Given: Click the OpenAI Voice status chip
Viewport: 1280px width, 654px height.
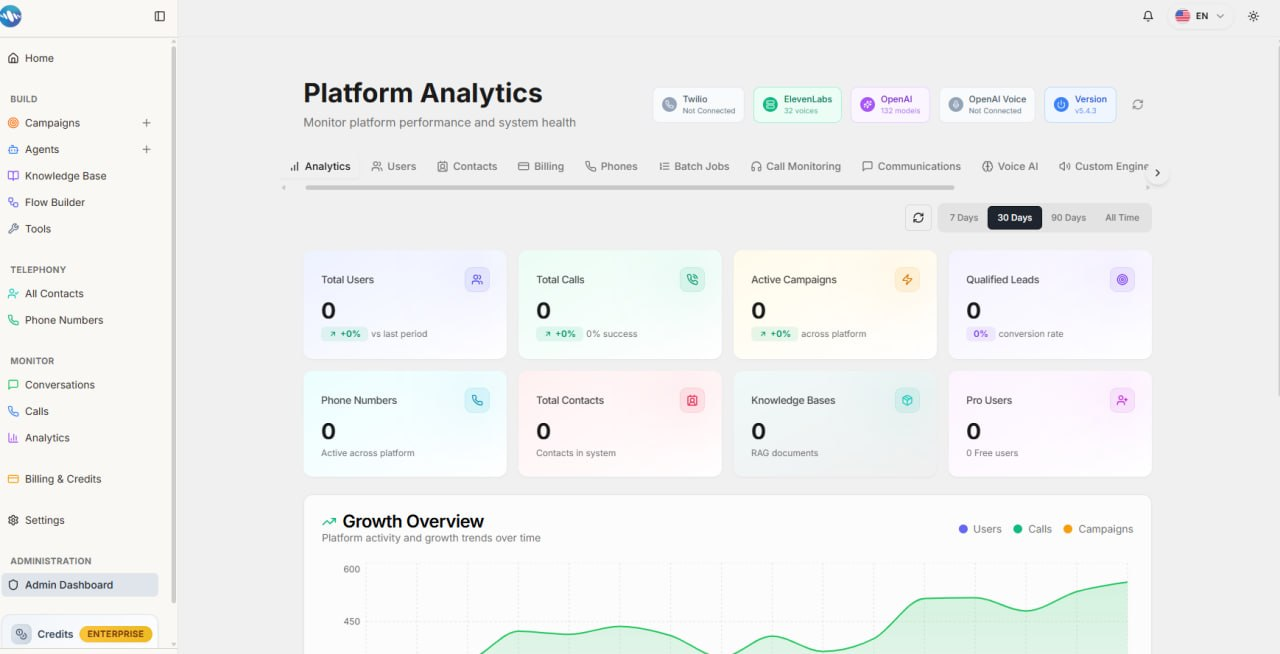Looking at the screenshot, I should tap(986, 105).
